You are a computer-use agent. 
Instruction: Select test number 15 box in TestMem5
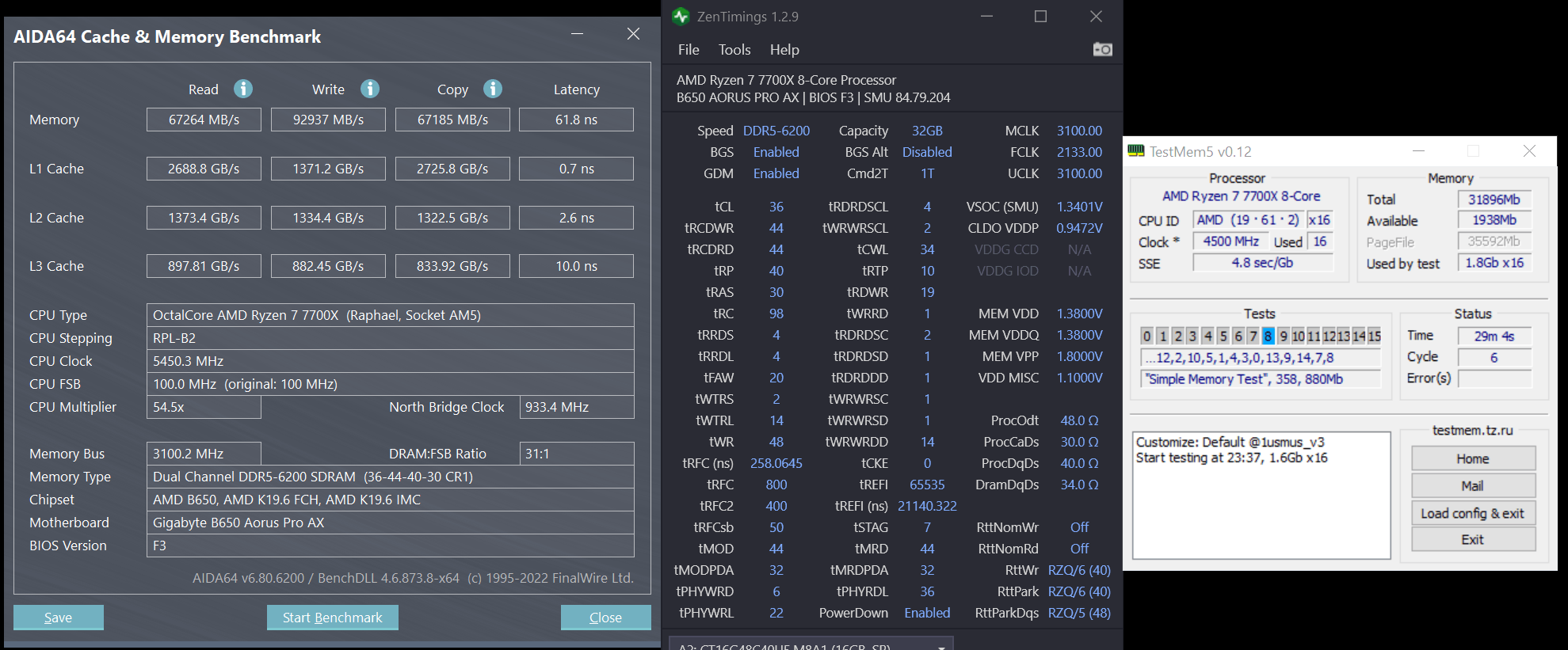point(1375,336)
